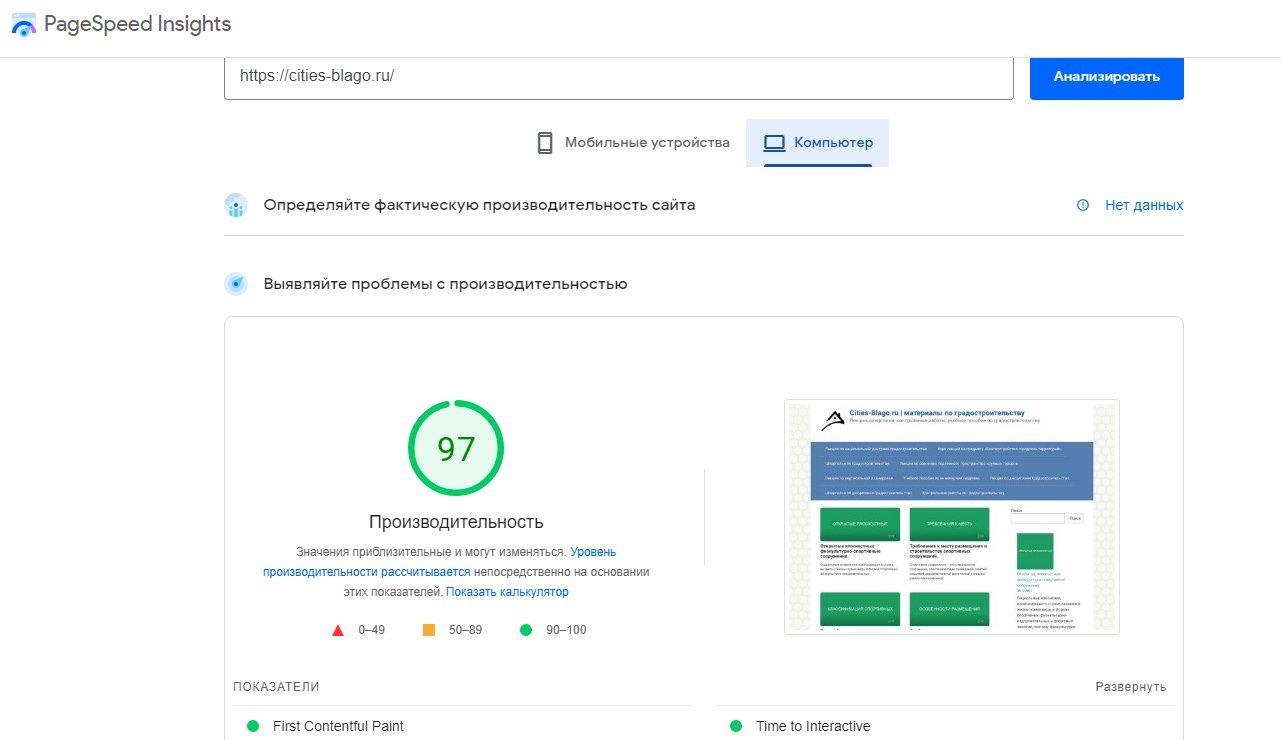Click the green dot beside Time to Interactive
The image size is (1281, 740).
point(736,726)
